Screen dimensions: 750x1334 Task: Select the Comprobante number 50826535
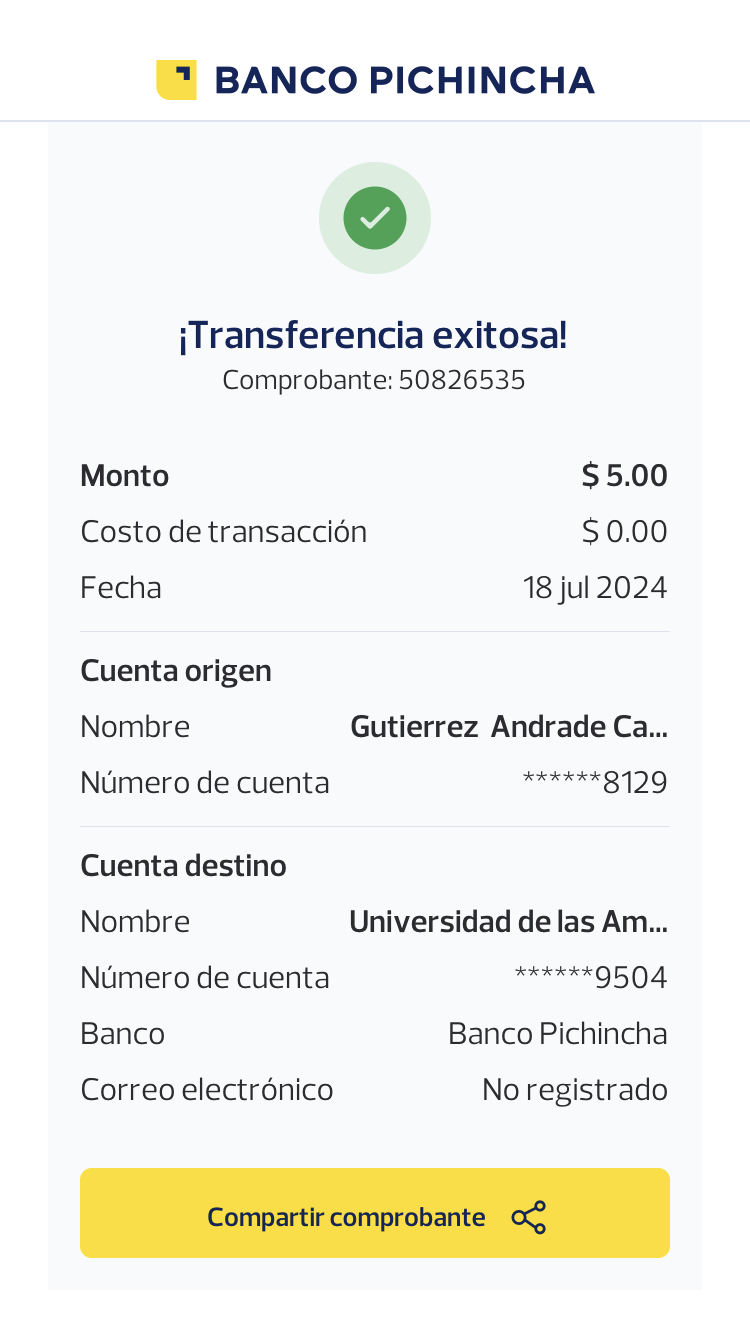coord(461,380)
